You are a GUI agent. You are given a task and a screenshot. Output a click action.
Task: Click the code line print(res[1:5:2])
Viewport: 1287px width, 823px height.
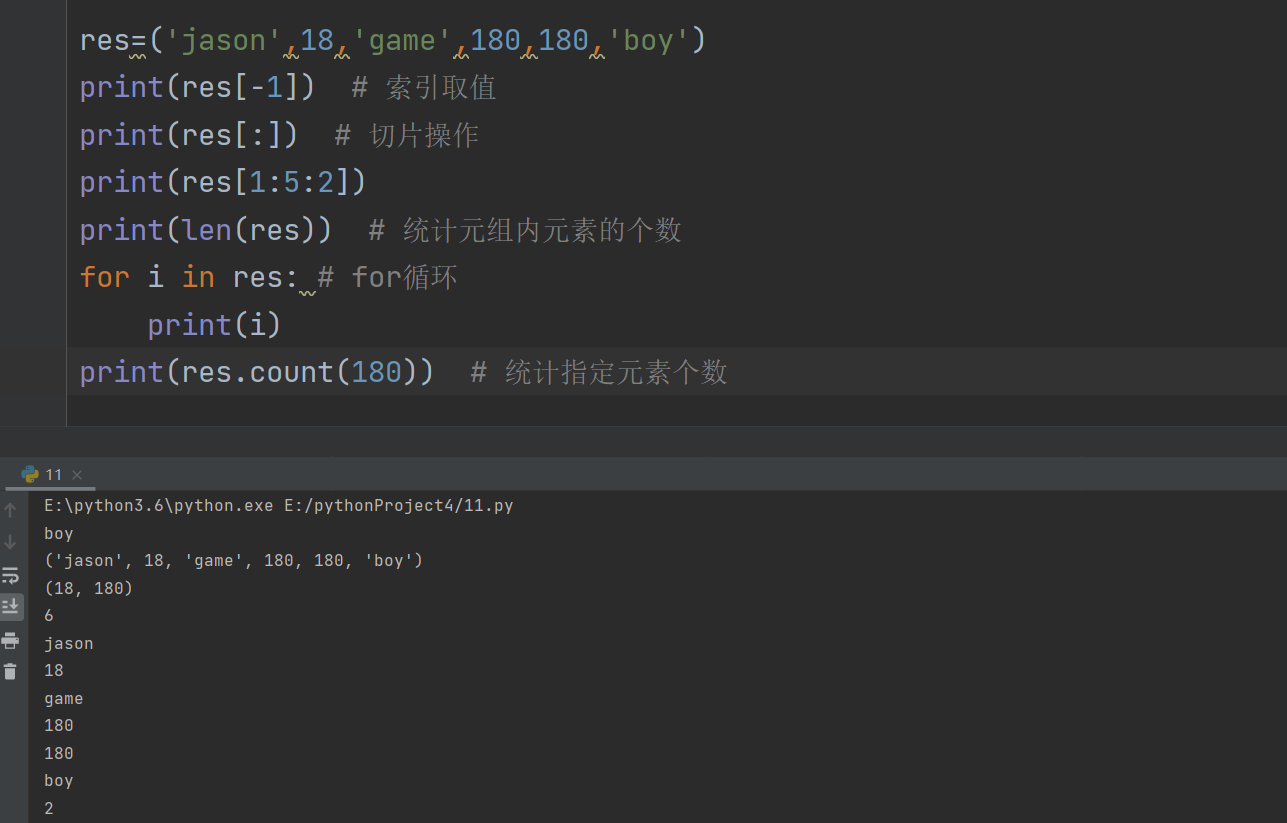click(x=223, y=182)
